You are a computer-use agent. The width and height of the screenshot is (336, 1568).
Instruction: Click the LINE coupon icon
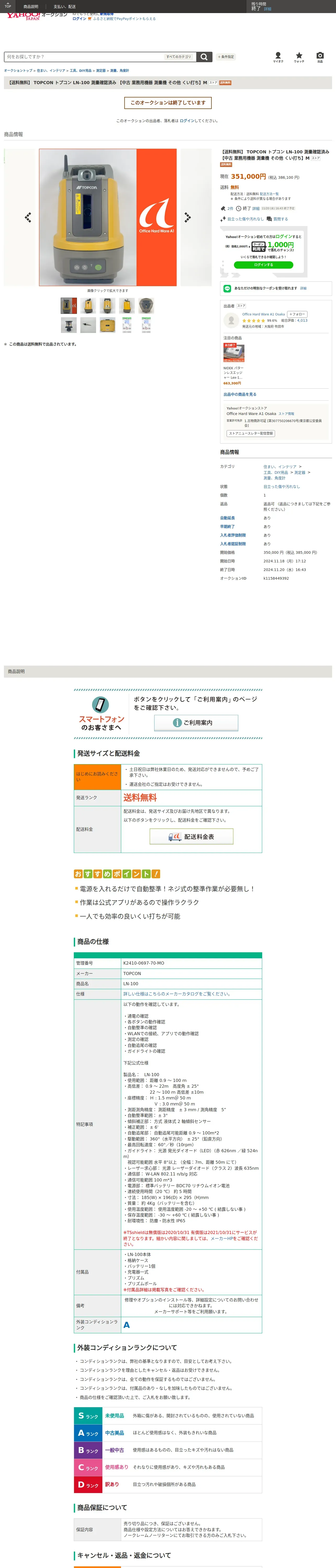(x=227, y=288)
